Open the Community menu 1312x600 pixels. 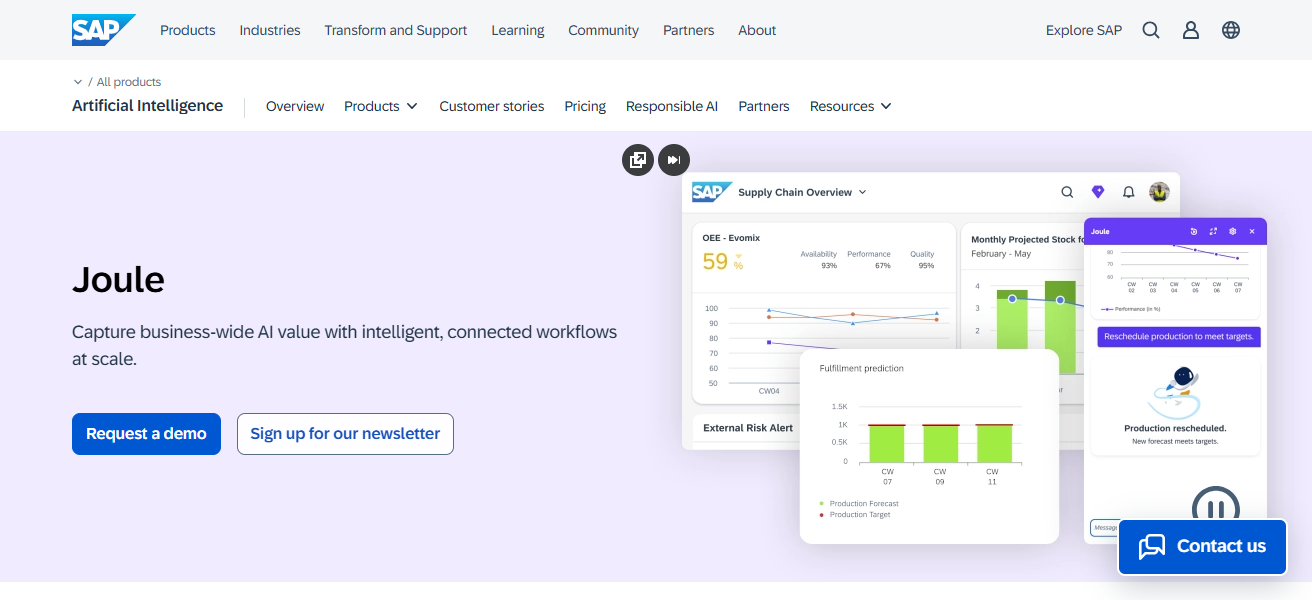[604, 30]
